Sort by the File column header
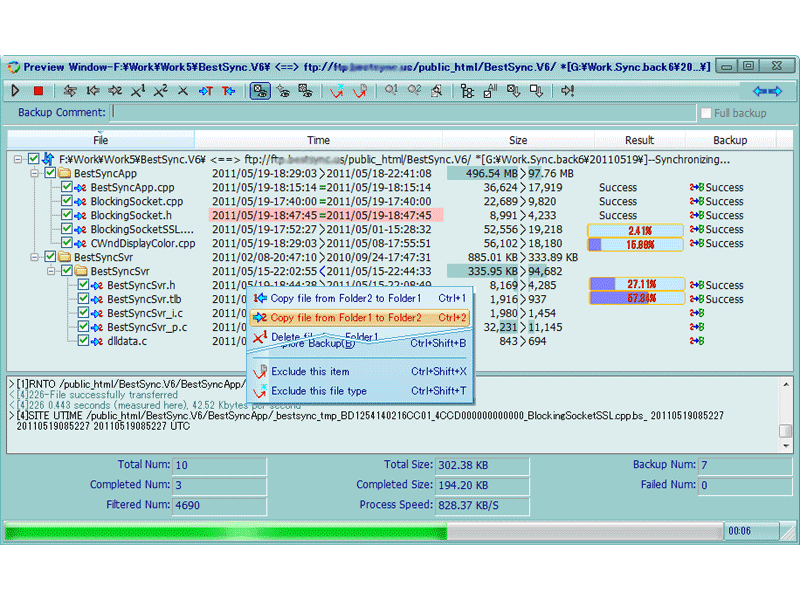Image resolution: width=800 pixels, height=600 pixels. click(x=101, y=140)
